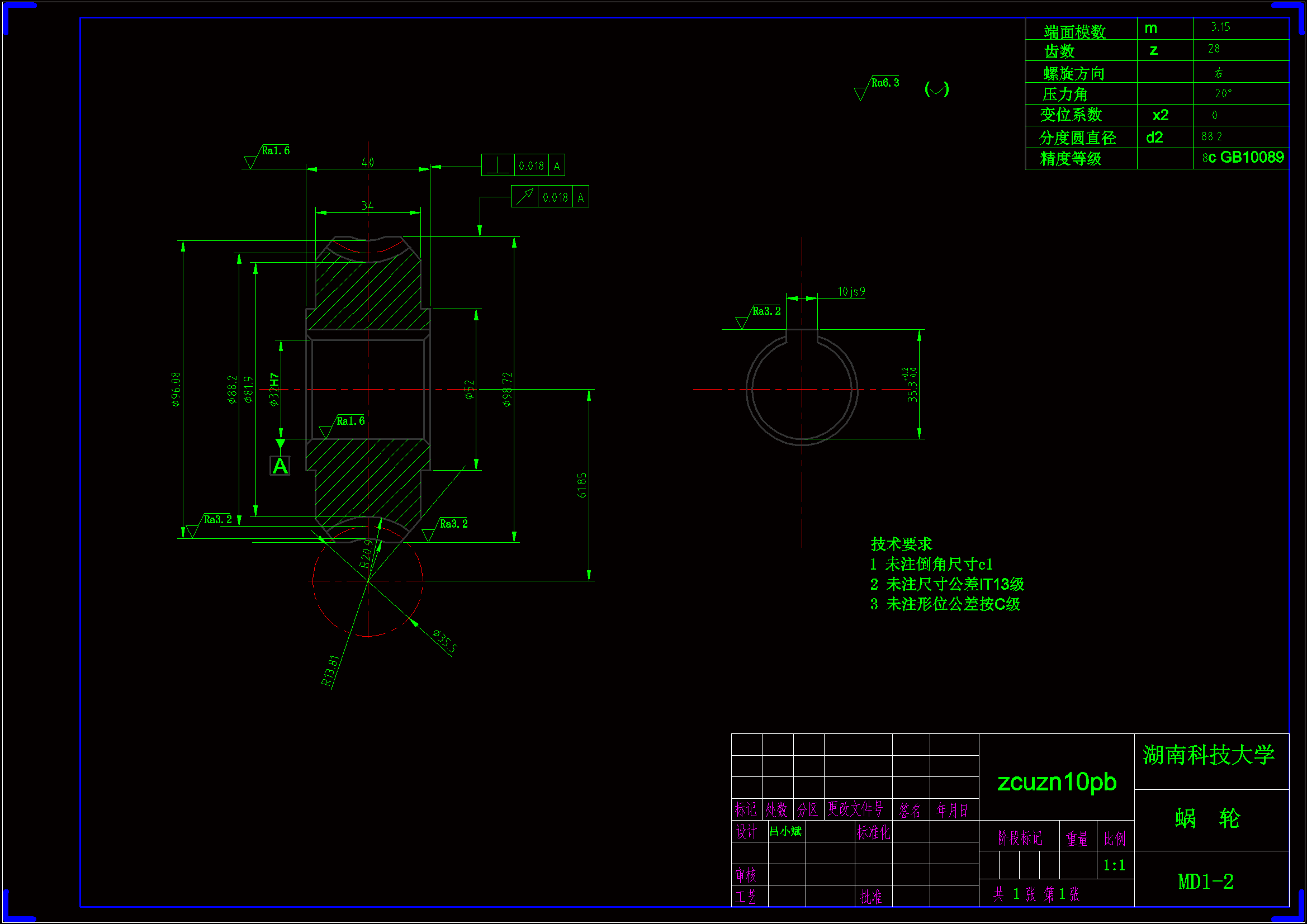
Task: Select the 61.85 center distance dimension
Action: 581,485
